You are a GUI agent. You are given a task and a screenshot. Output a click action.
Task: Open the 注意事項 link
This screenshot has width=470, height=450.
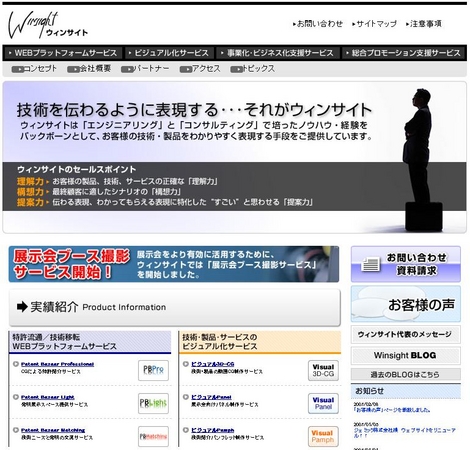[424, 24]
